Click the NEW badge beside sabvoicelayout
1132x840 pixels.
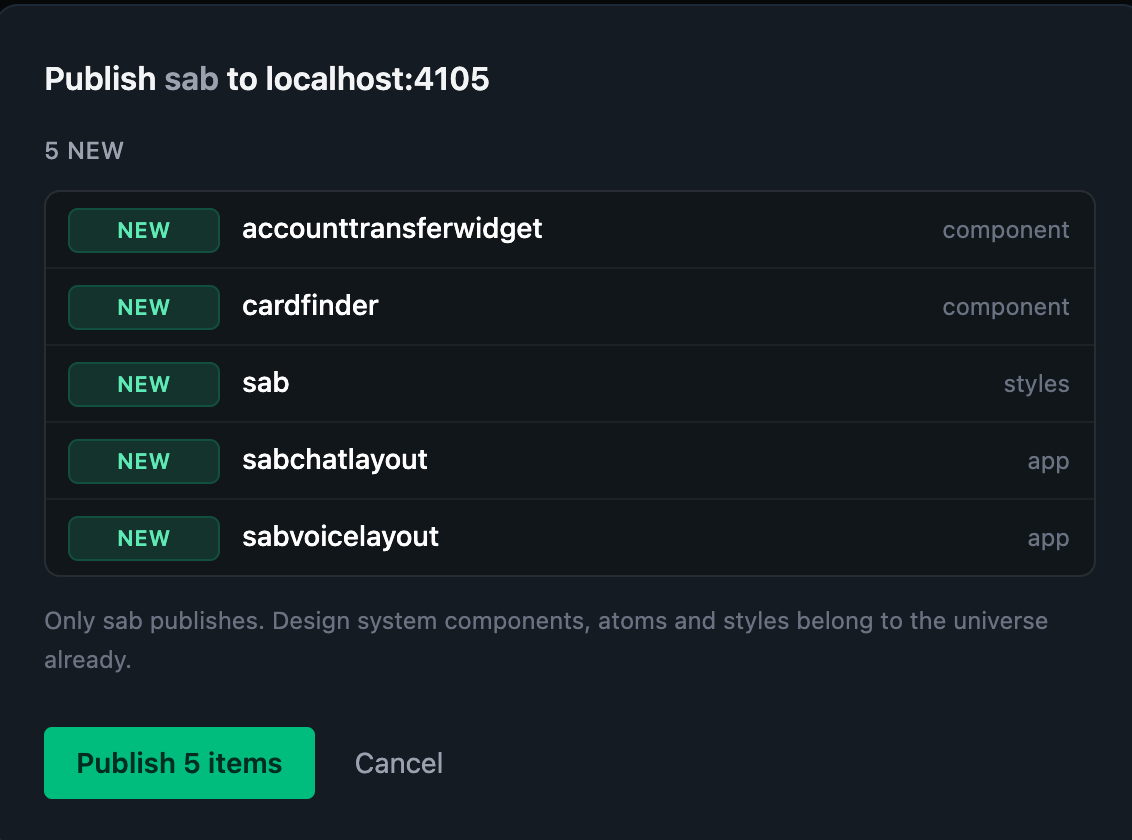point(144,538)
